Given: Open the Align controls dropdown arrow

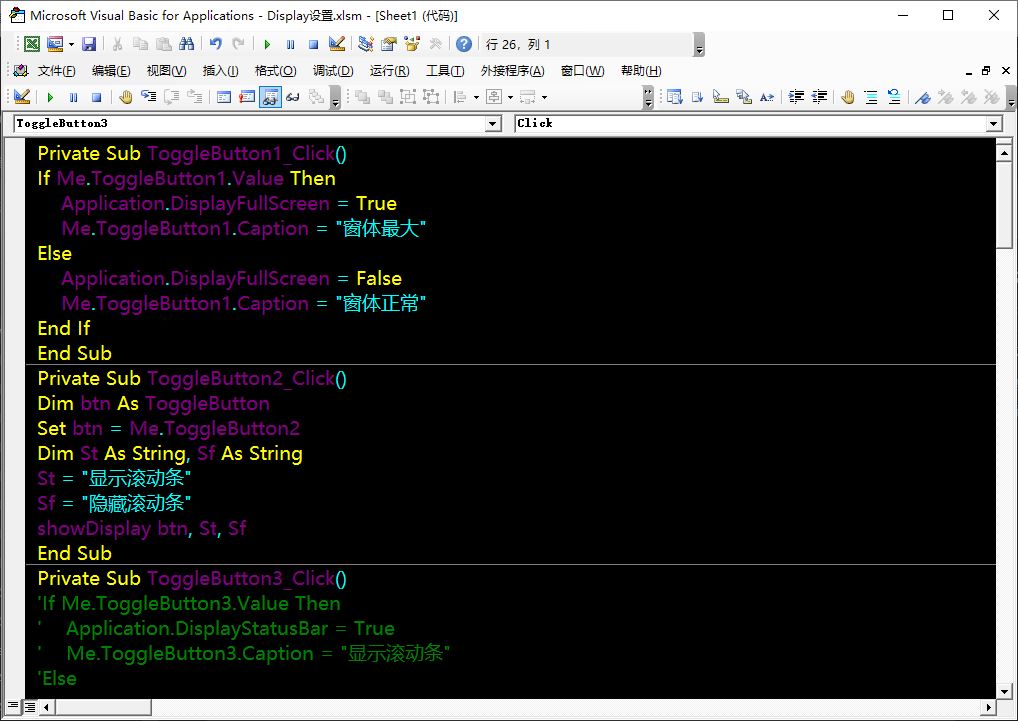Looking at the screenshot, I should click(476, 97).
